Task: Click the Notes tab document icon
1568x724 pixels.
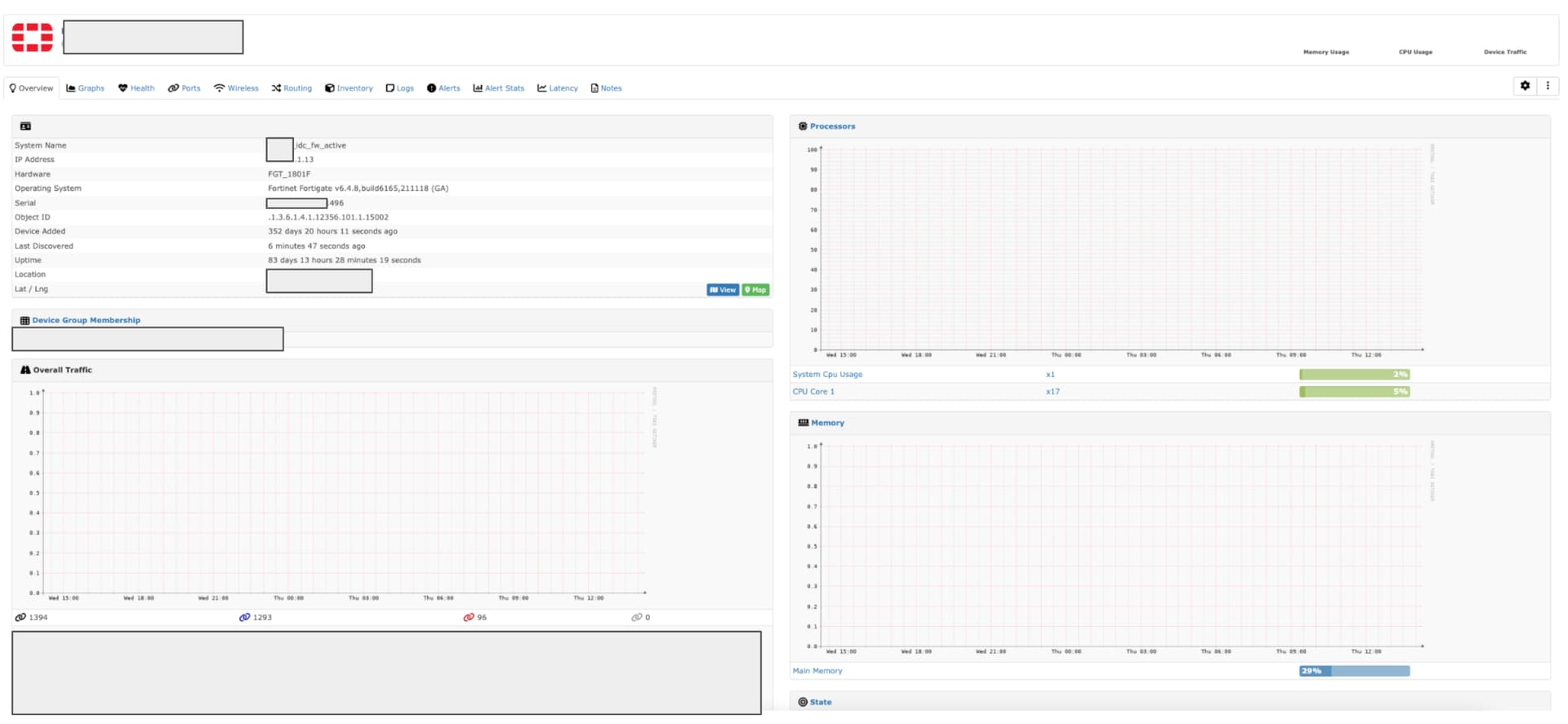Action: [595, 88]
